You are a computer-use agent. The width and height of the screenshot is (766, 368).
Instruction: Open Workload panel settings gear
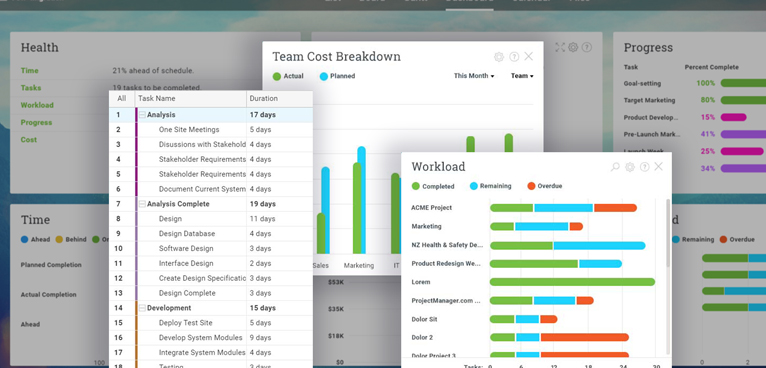tap(630, 167)
